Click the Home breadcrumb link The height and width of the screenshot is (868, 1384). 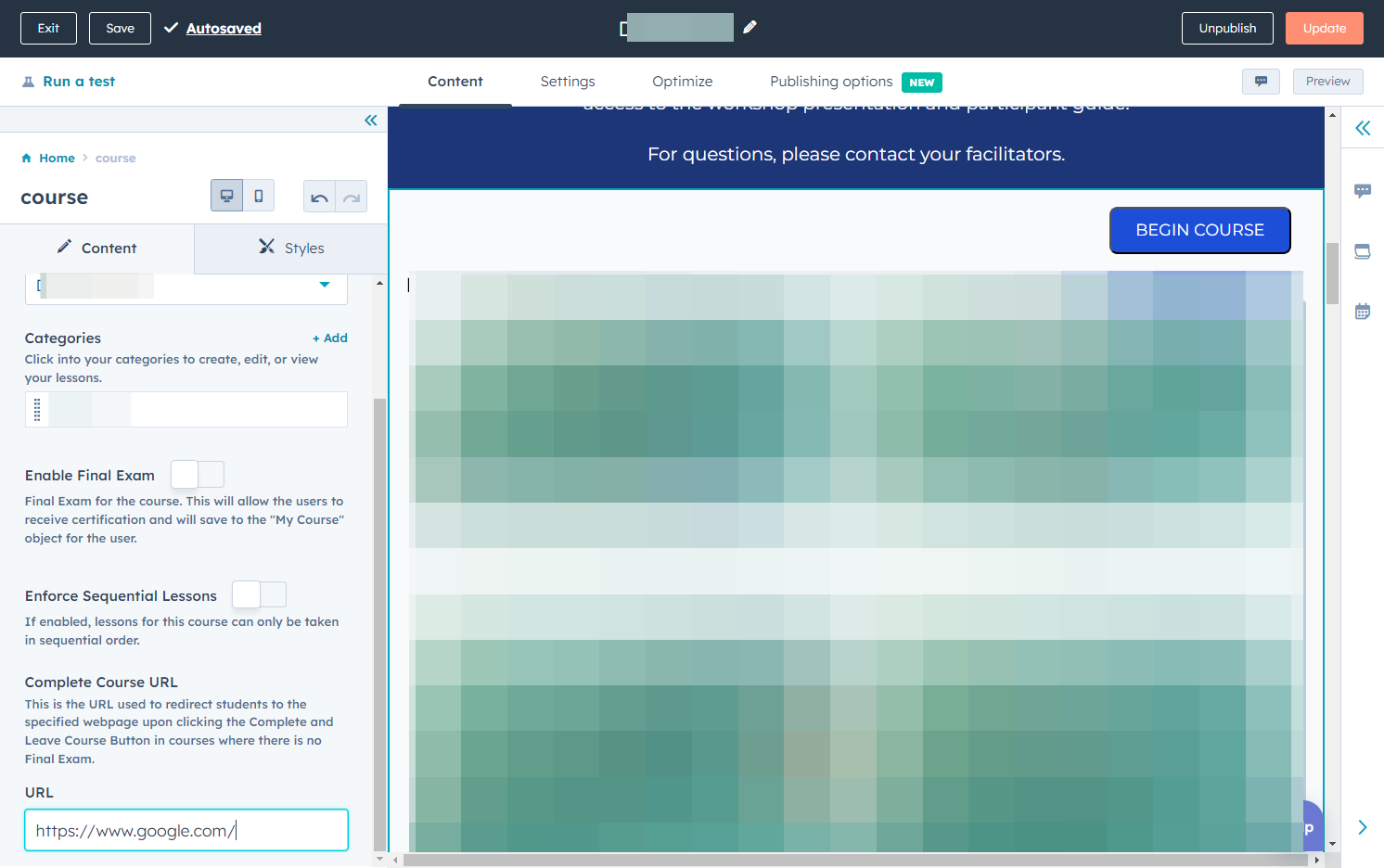pyautogui.click(x=57, y=159)
